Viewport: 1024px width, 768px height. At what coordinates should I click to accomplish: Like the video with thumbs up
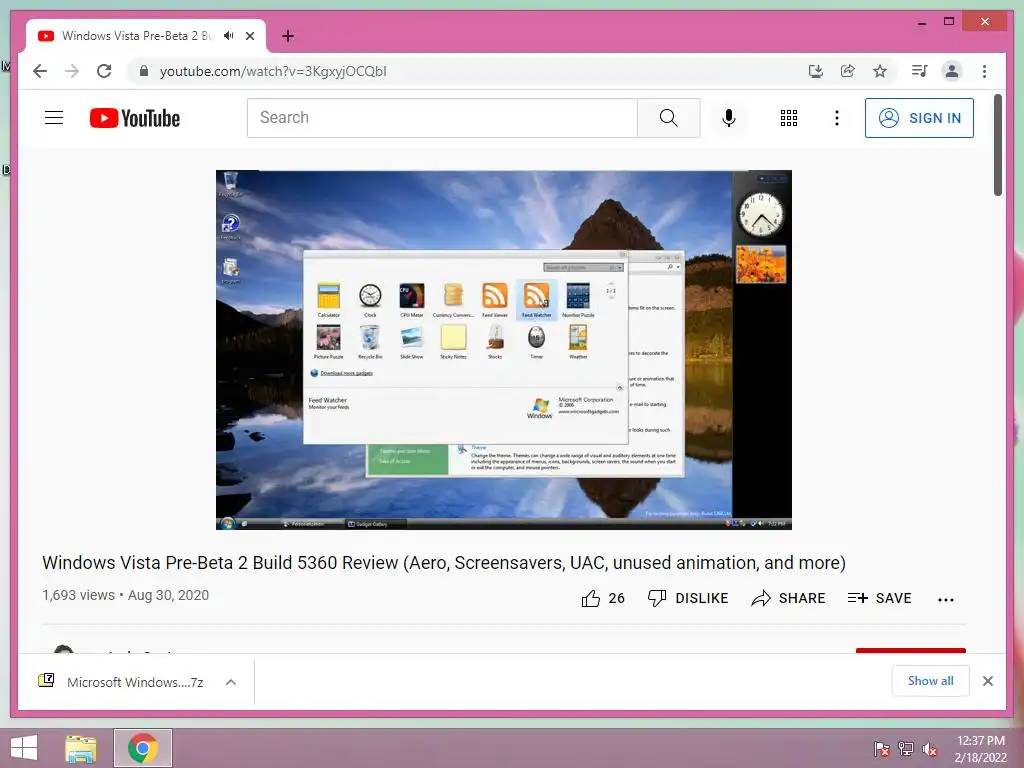(x=602, y=598)
